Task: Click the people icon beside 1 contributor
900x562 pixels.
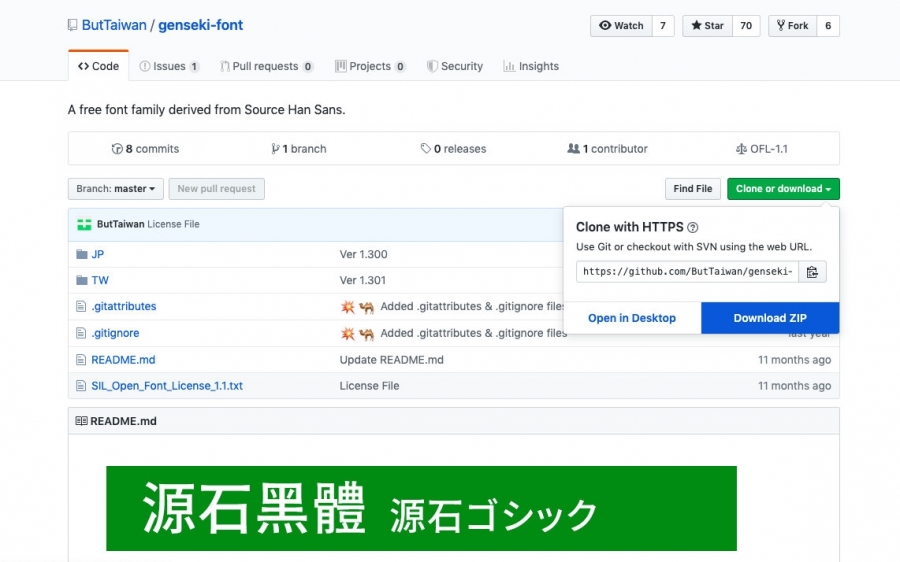Action: (573, 149)
